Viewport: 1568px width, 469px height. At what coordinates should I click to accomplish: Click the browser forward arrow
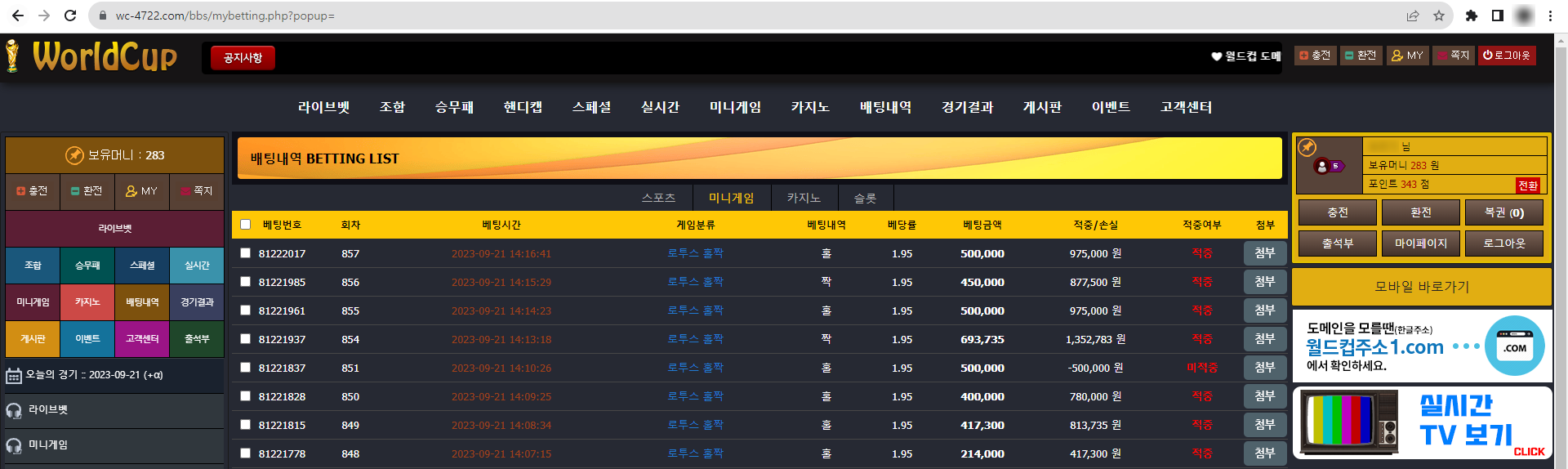tap(44, 16)
